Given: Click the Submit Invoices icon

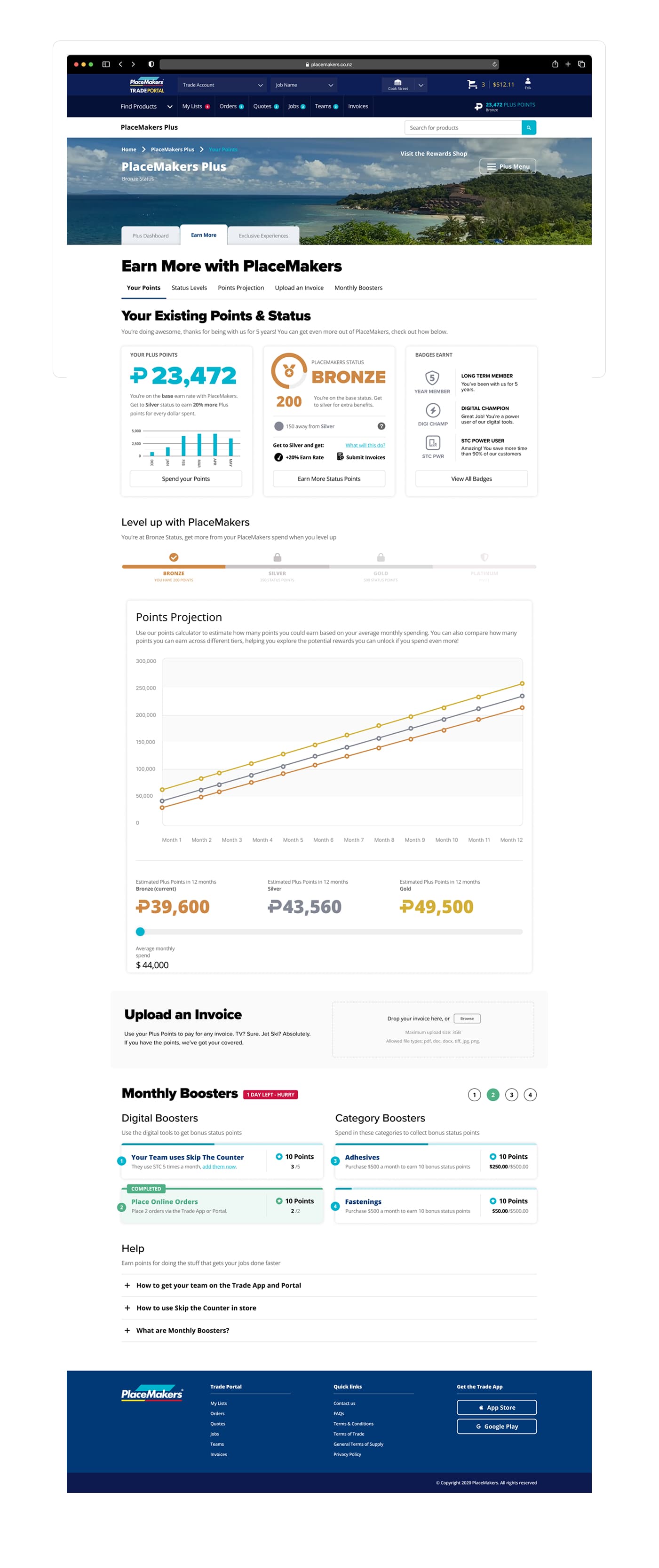Looking at the screenshot, I should point(341,456).
